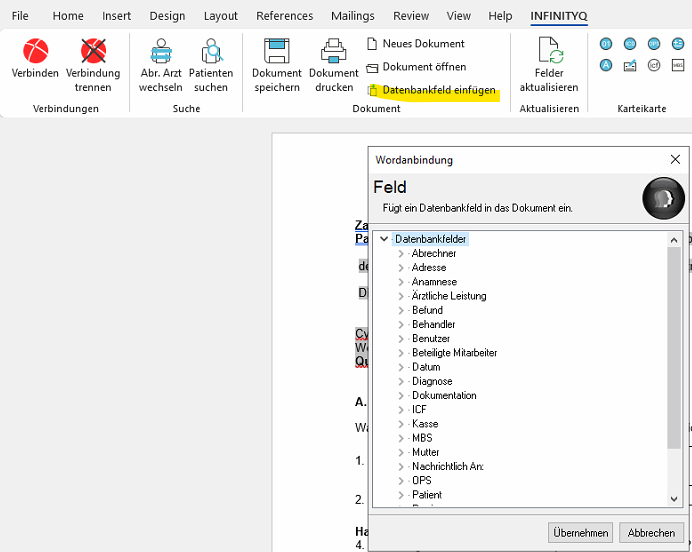This screenshot has height=552, width=692.
Task: Switch to the Review ribbon tab
Action: pyautogui.click(x=411, y=16)
